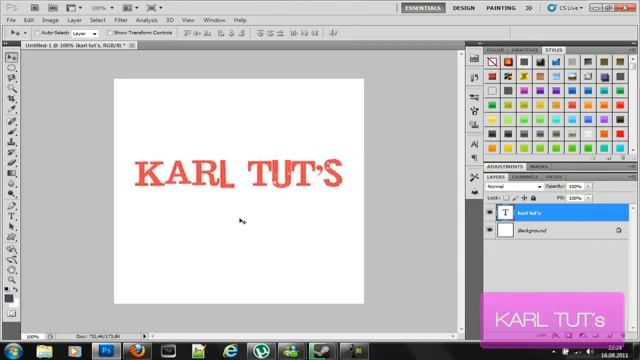Expand more workspaces chevron
Screen dimensions: 640x360
pyautogui.click(x=529, y=8)
